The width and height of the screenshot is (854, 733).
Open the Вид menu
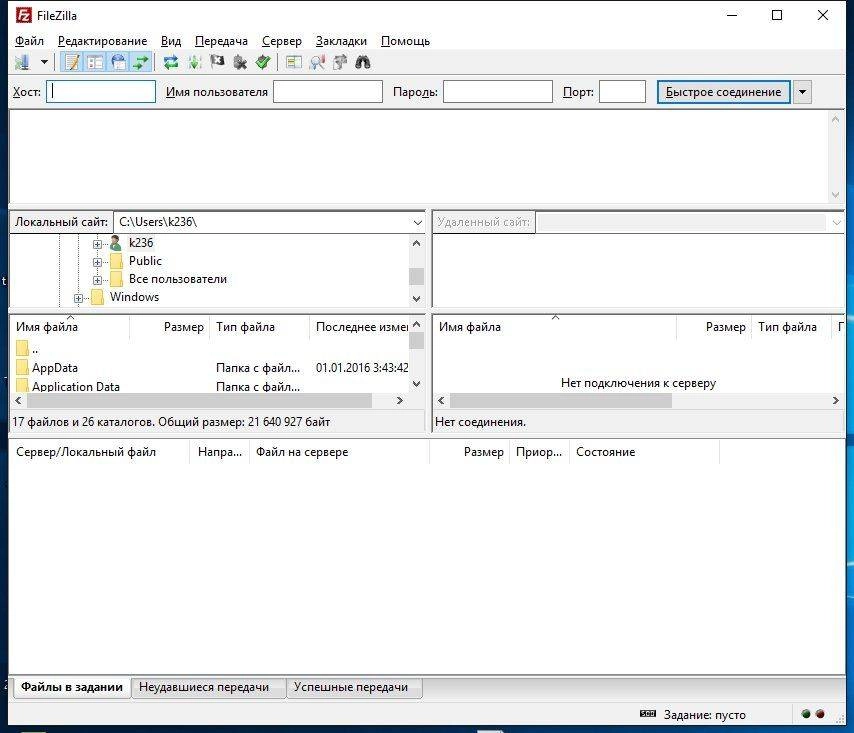(171, 41)
